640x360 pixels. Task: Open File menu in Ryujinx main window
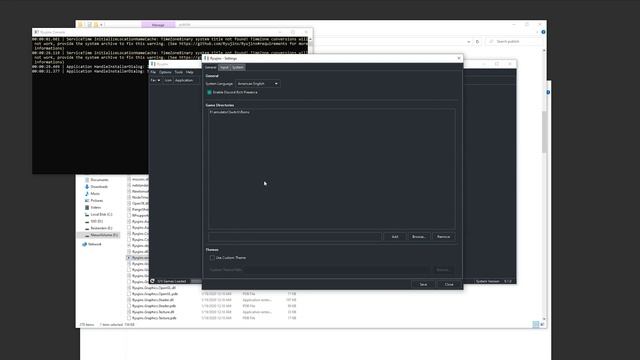(x=153, y=72)
